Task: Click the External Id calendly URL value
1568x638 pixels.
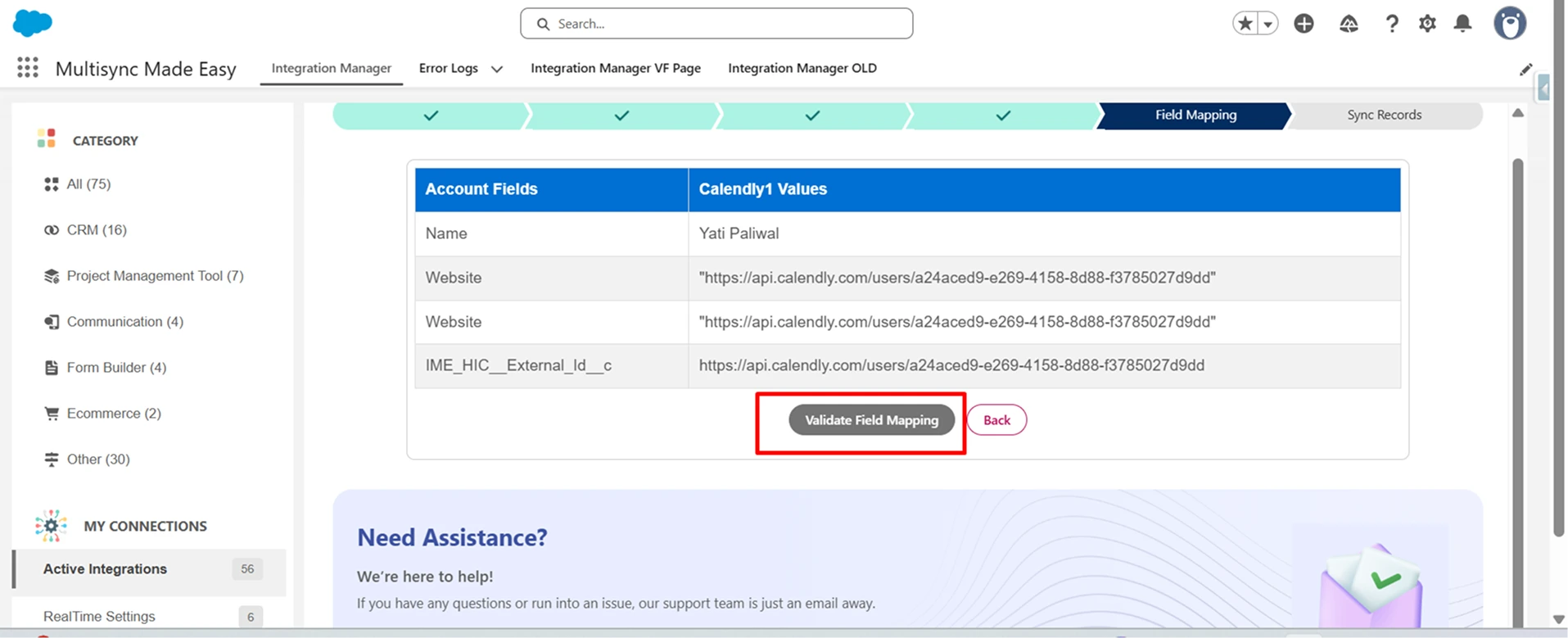Action: tap(951, 365)
